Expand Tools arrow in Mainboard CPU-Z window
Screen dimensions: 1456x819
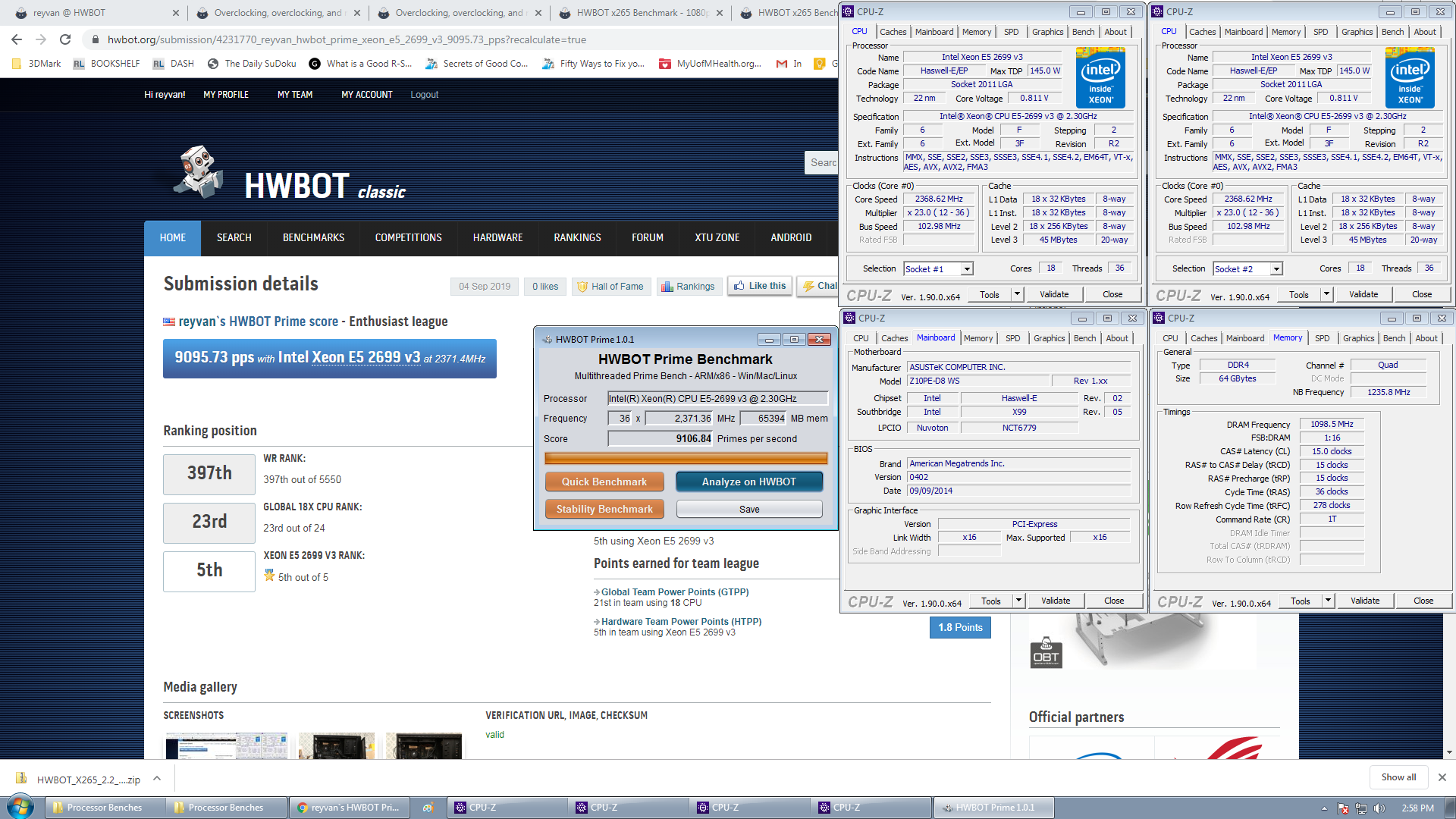tap(1018, 601)
